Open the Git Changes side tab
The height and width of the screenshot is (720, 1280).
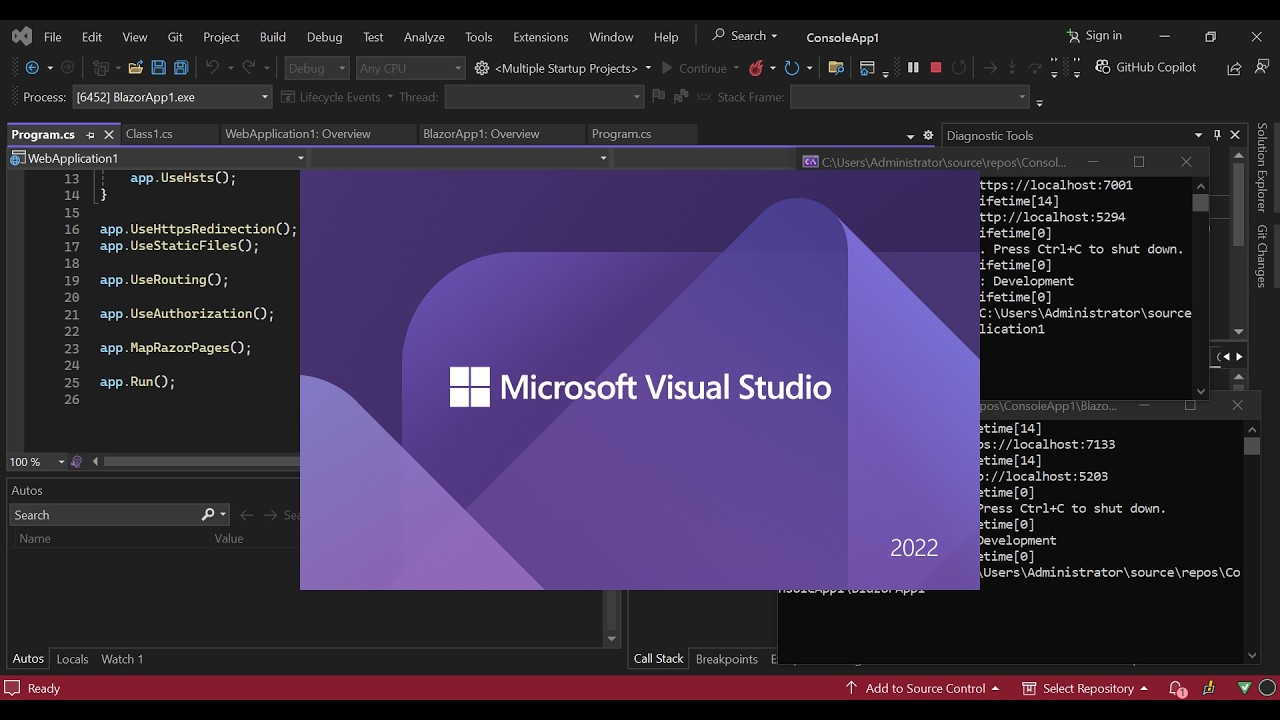[1262, 256]
